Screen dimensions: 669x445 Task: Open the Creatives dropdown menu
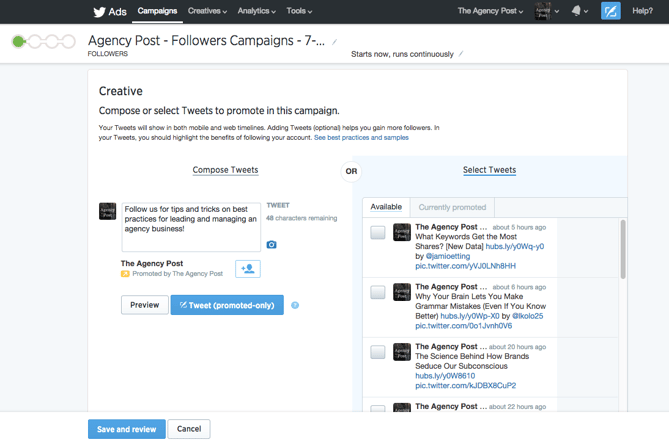click(207, 11)
